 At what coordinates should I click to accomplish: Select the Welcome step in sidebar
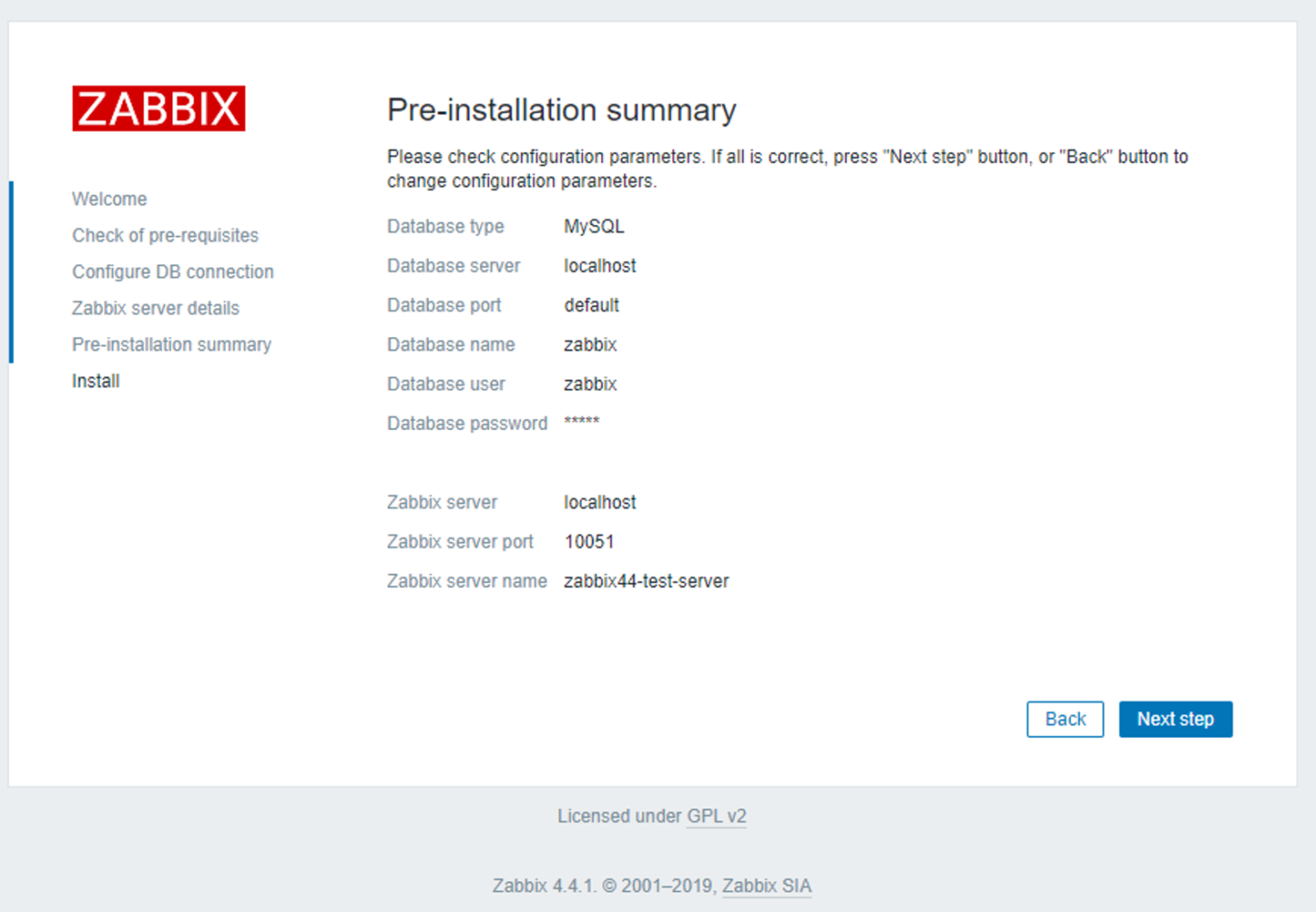click(x=109, y=198)
